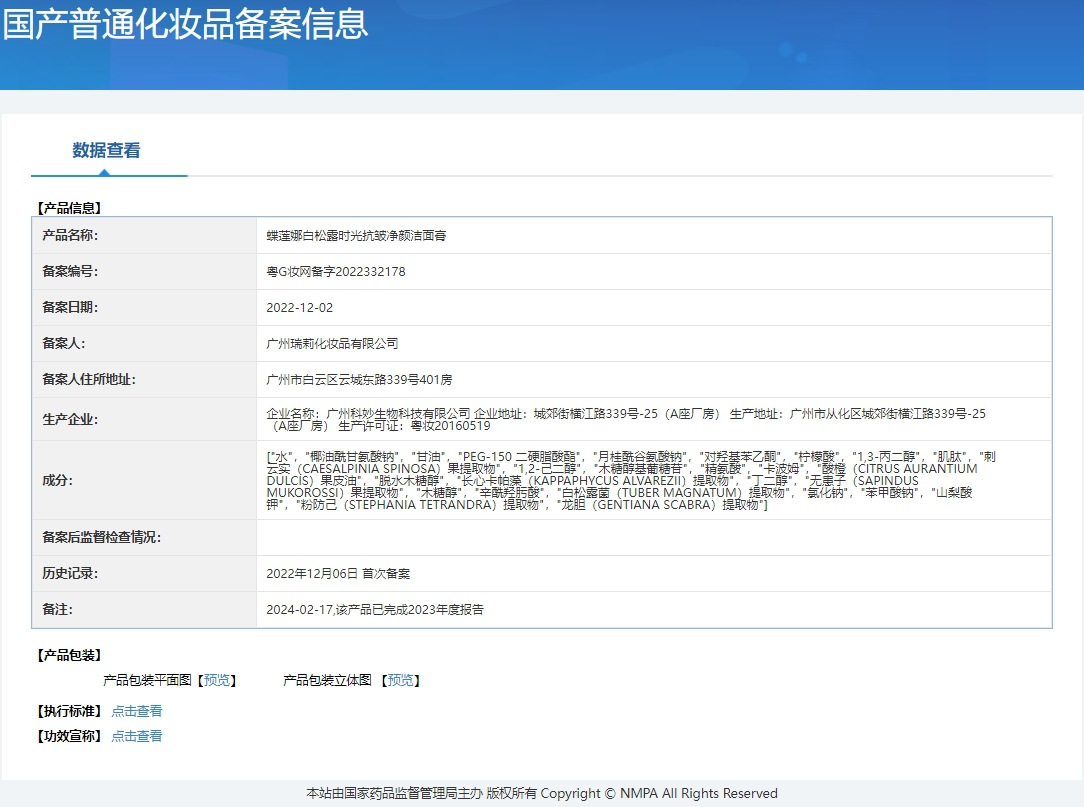Click the 产品包装 section heading
The image size is (1084, 807).
(x=69, y=655)
